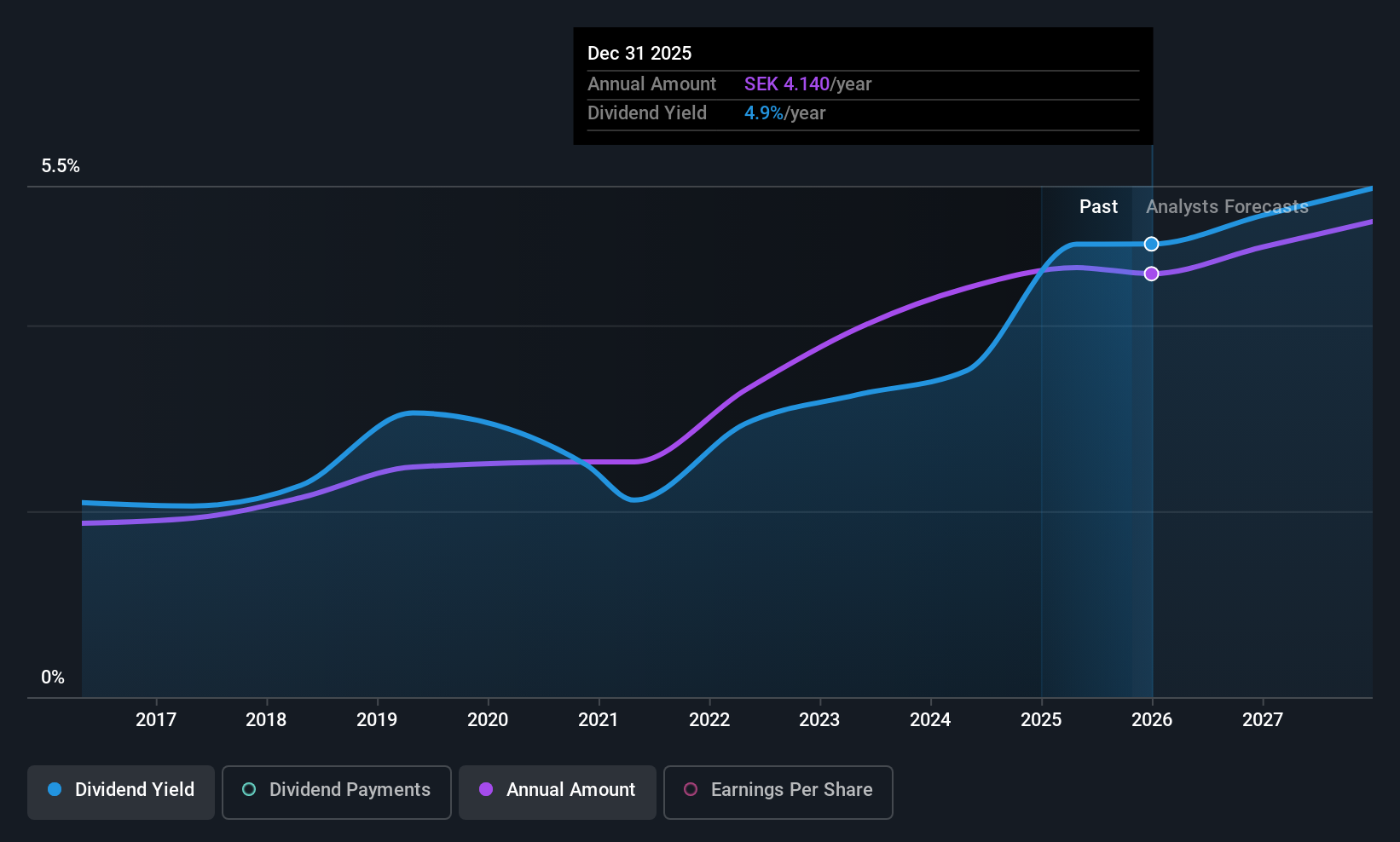The height and width of the screenshot is (842, 1400).
Task: Click the teal Dividend Payments circle icon
Action: [x=248, y=790]
